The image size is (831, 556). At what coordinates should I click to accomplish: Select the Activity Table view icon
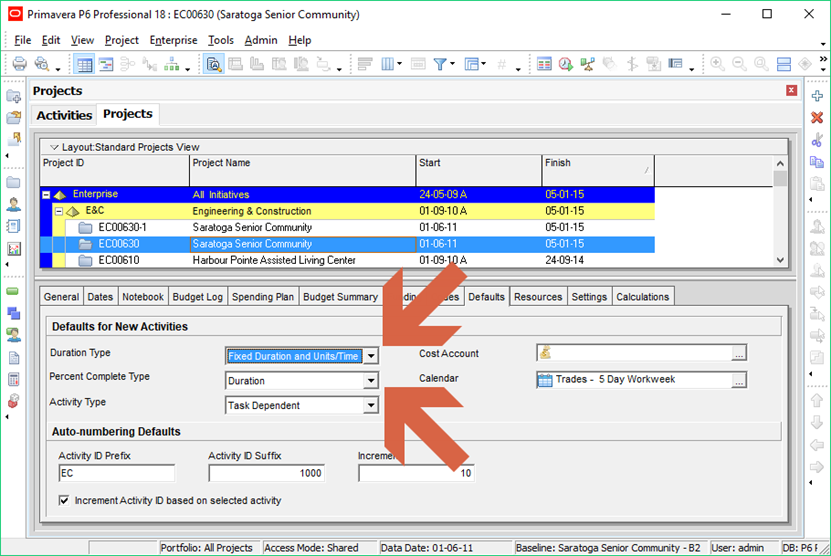coord(84,65)
